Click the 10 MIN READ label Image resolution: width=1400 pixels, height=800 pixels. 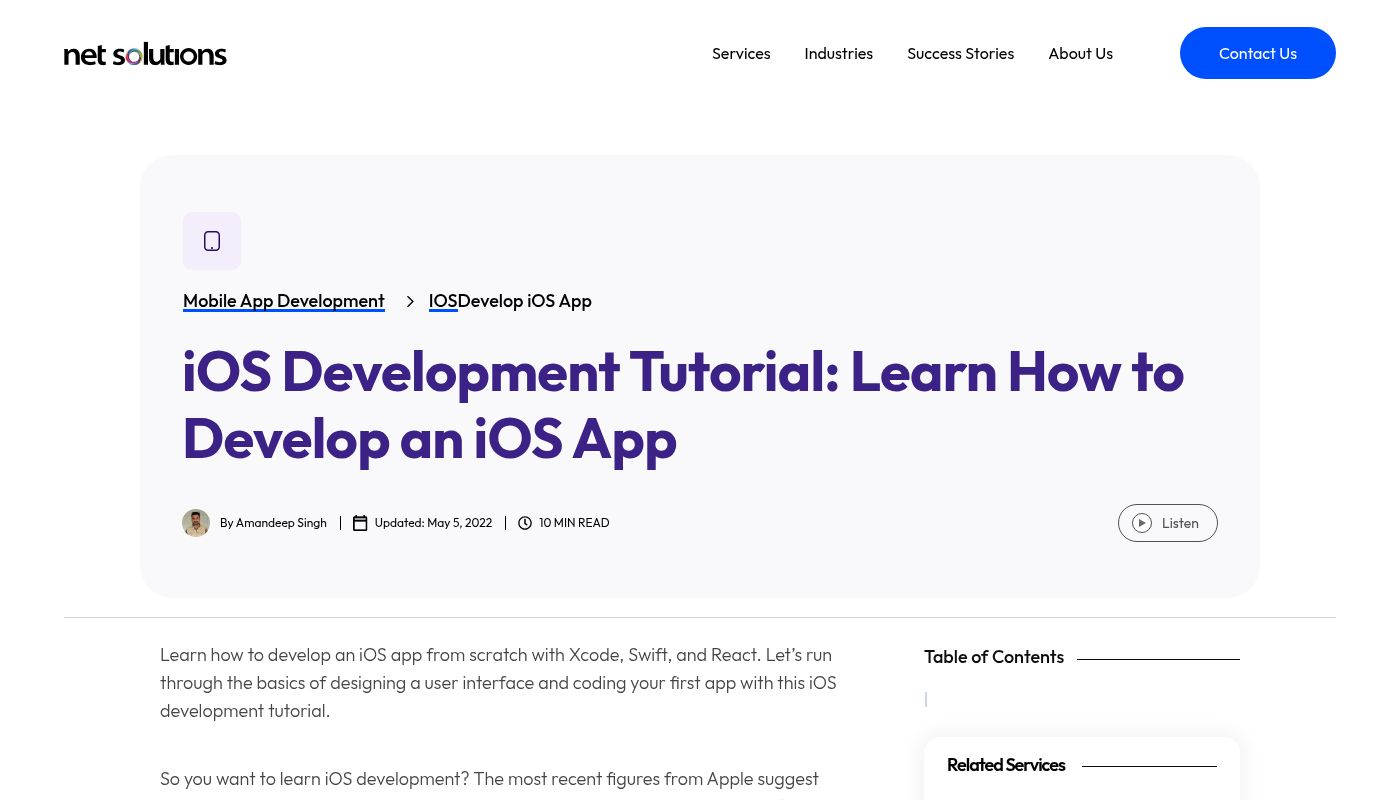(x=574, y=523)
